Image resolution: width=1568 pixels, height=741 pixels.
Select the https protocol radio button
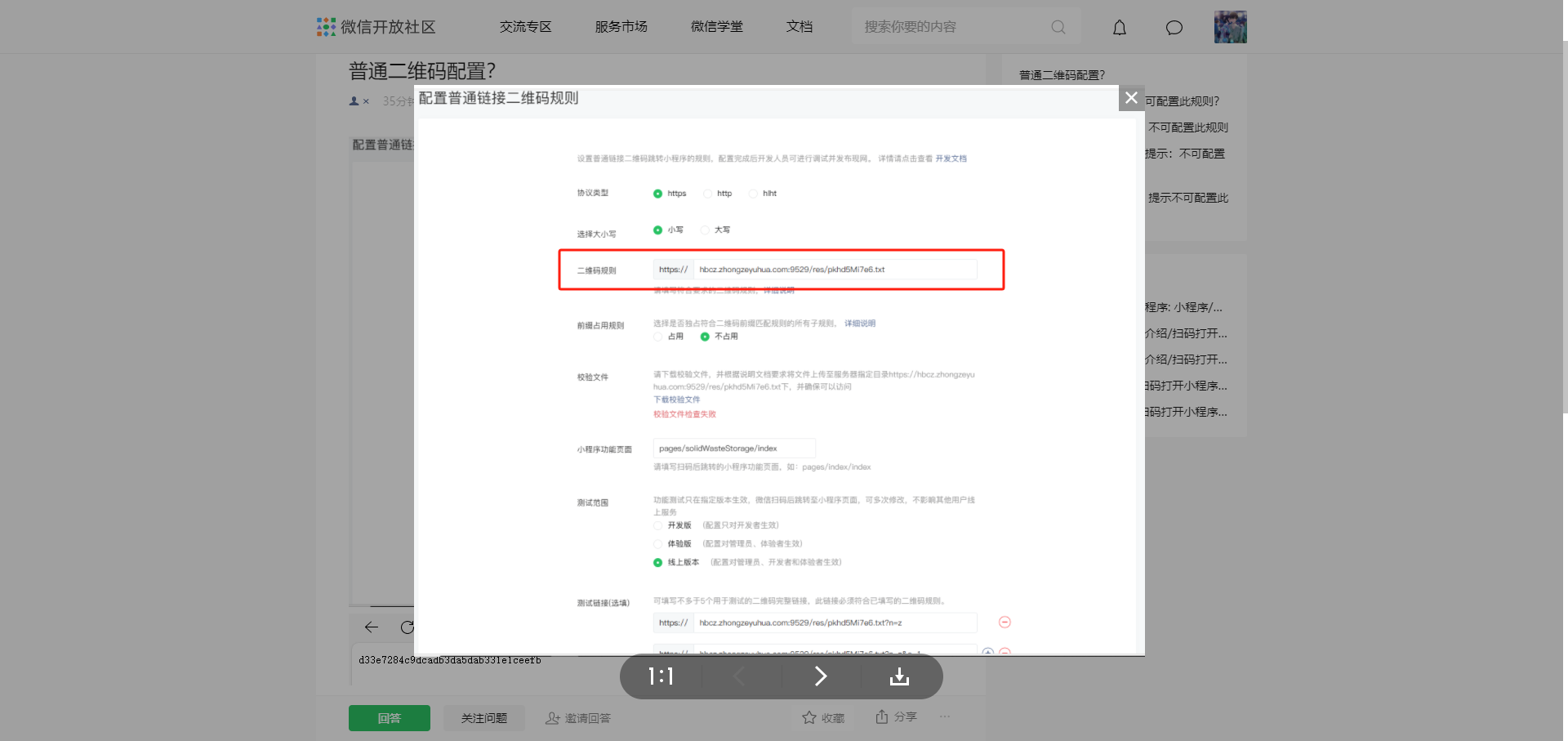657,194
